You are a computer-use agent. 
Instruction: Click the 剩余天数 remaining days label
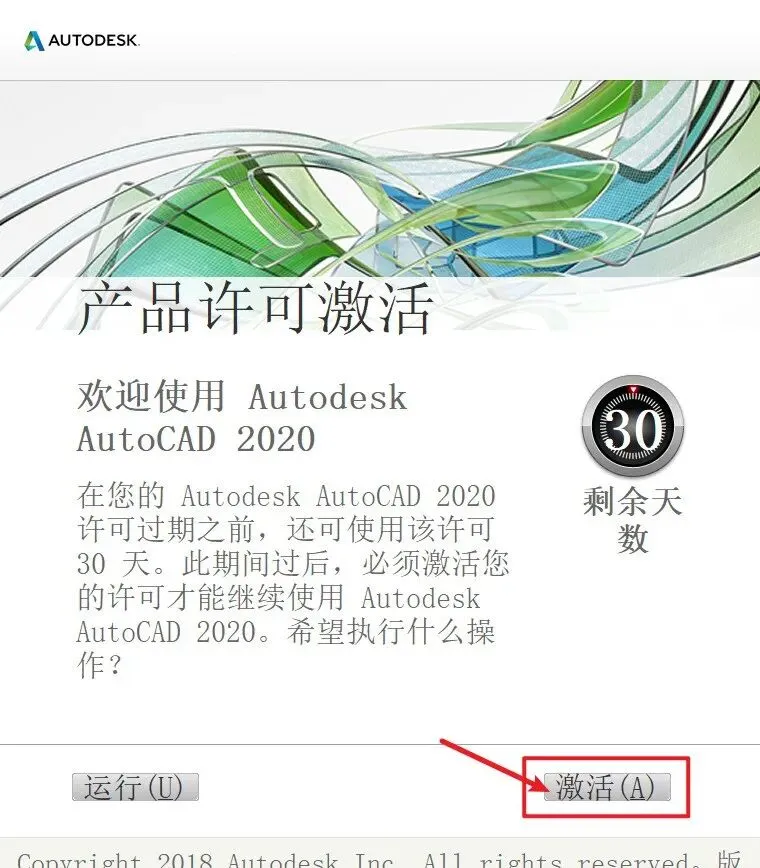coord(632,519)
